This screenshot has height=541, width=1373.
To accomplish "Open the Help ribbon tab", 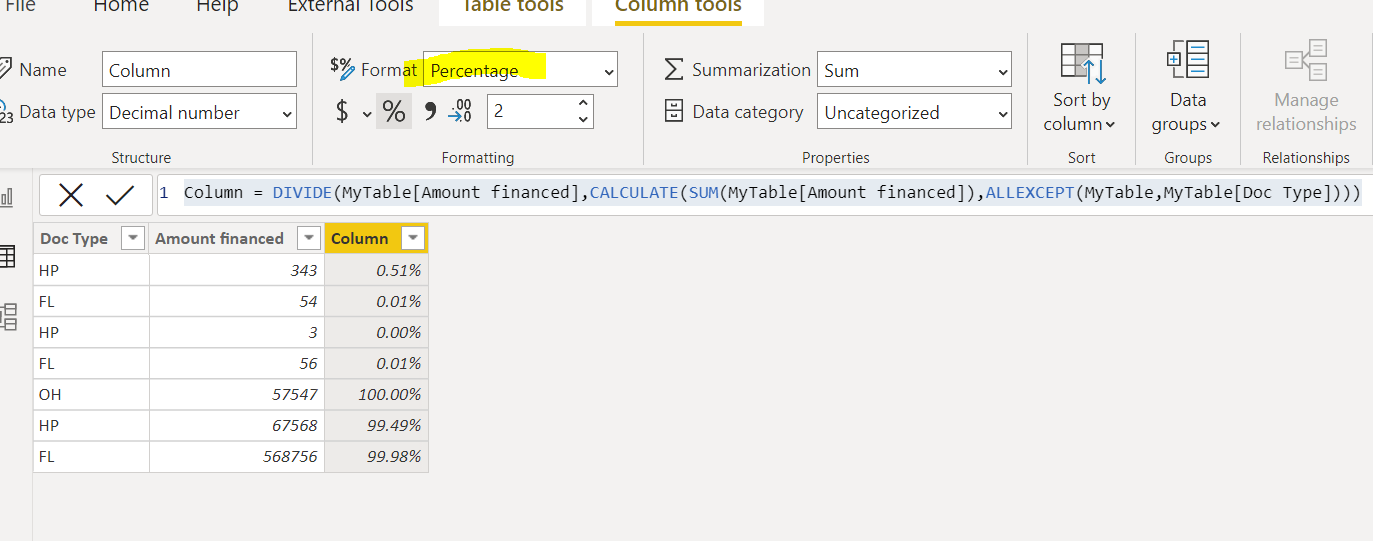I will pyautogui.click(x=217, y=6).
